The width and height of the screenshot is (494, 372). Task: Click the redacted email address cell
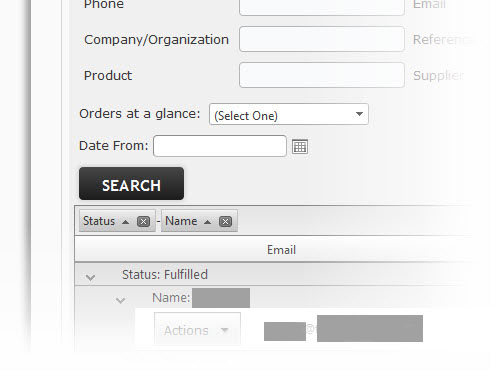[343, 328]
